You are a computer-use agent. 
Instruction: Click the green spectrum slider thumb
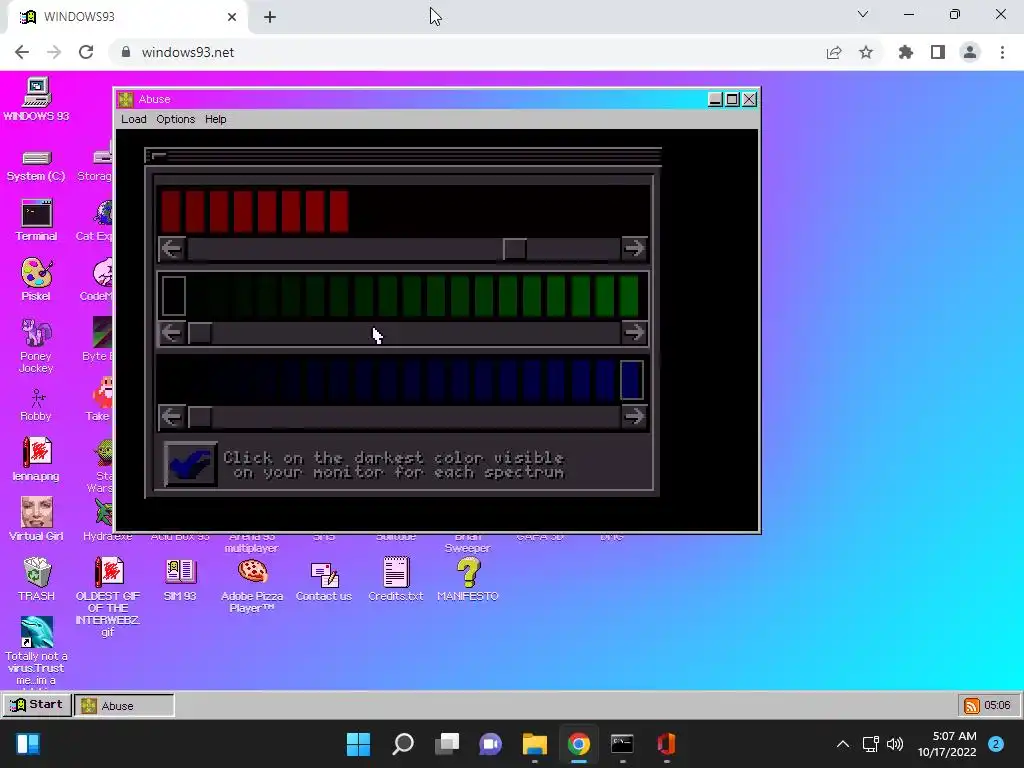(200, 333)
